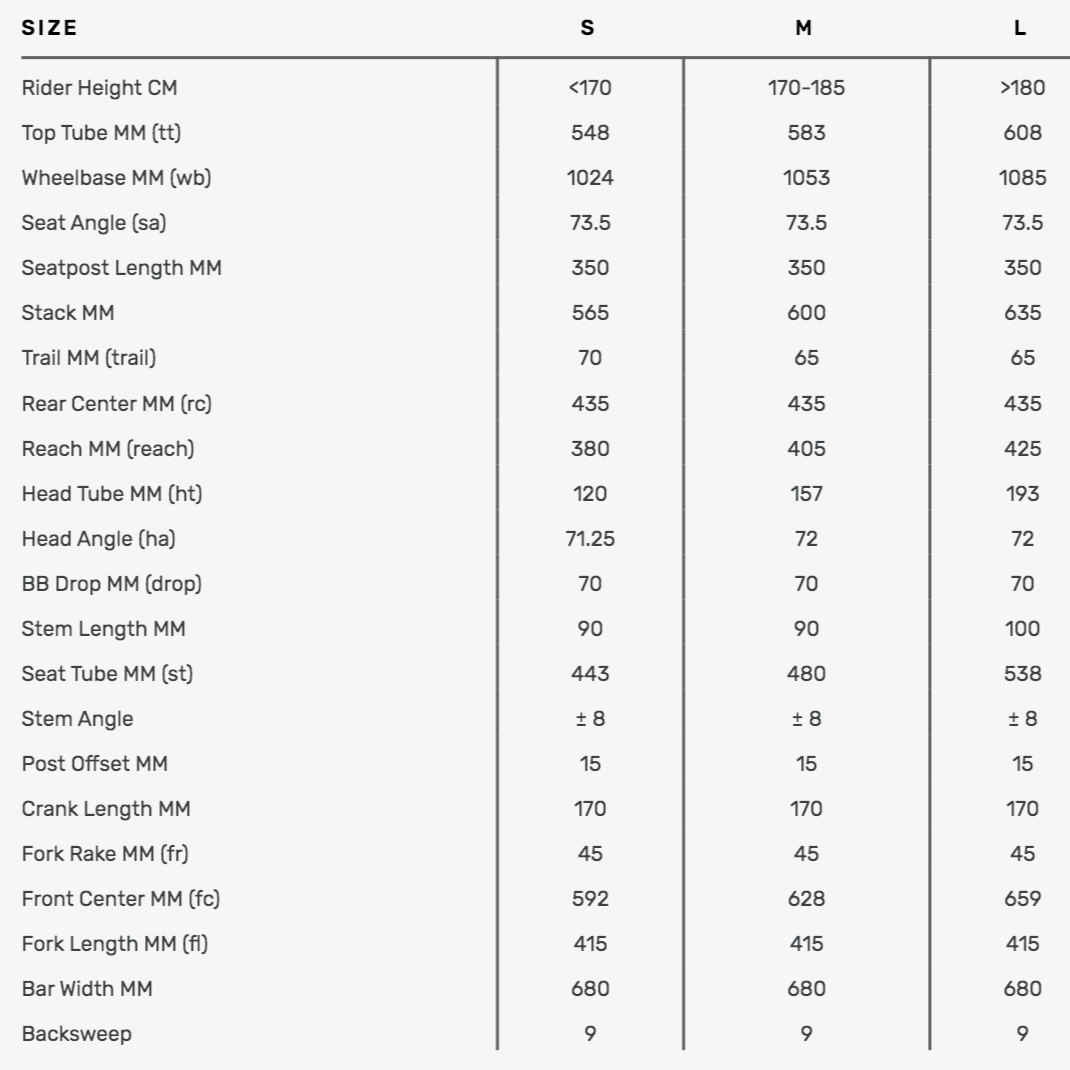
Task: Select Front Center value 592
Action: (x=590, y=899)
